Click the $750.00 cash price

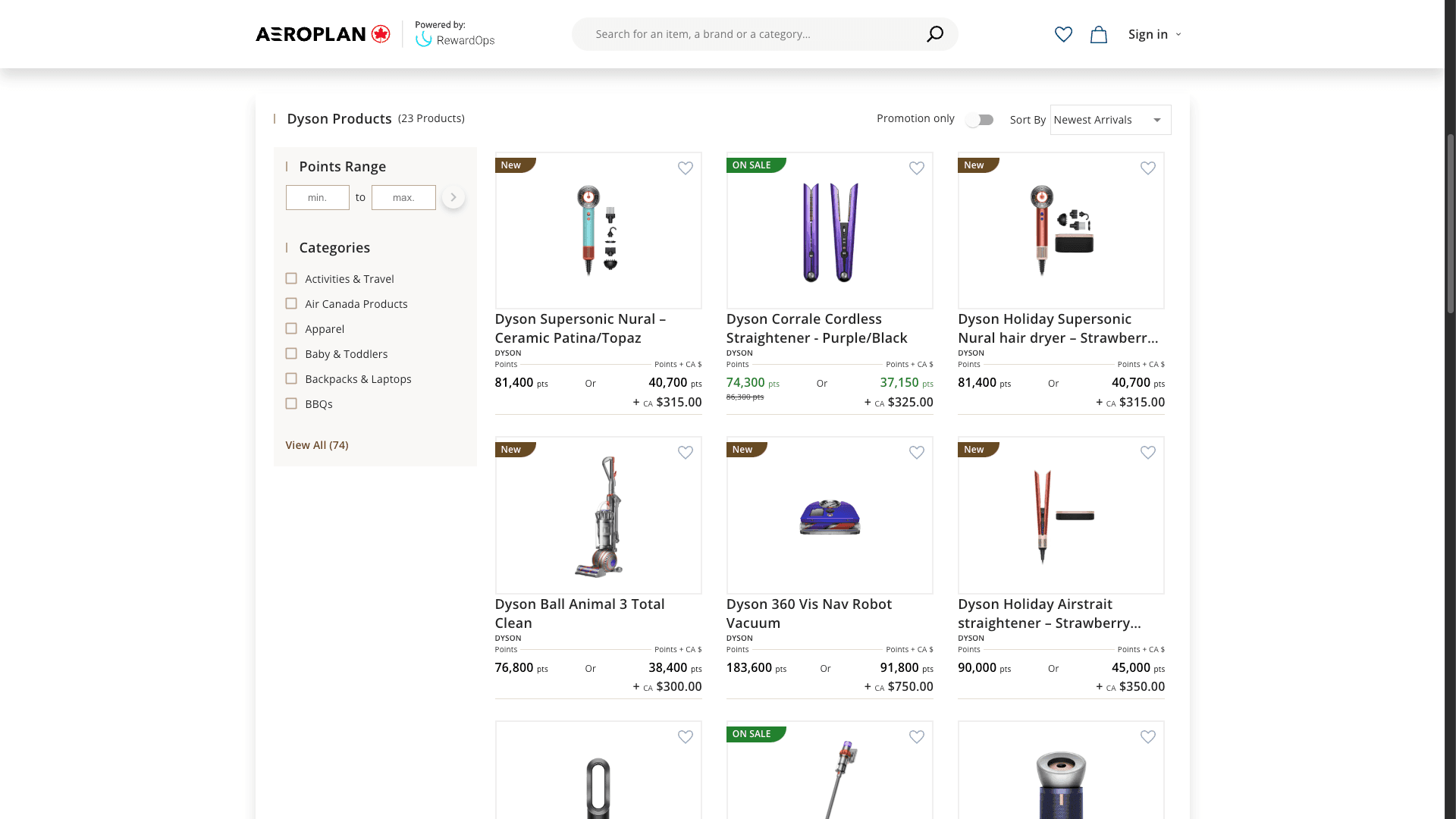(899, 686)
